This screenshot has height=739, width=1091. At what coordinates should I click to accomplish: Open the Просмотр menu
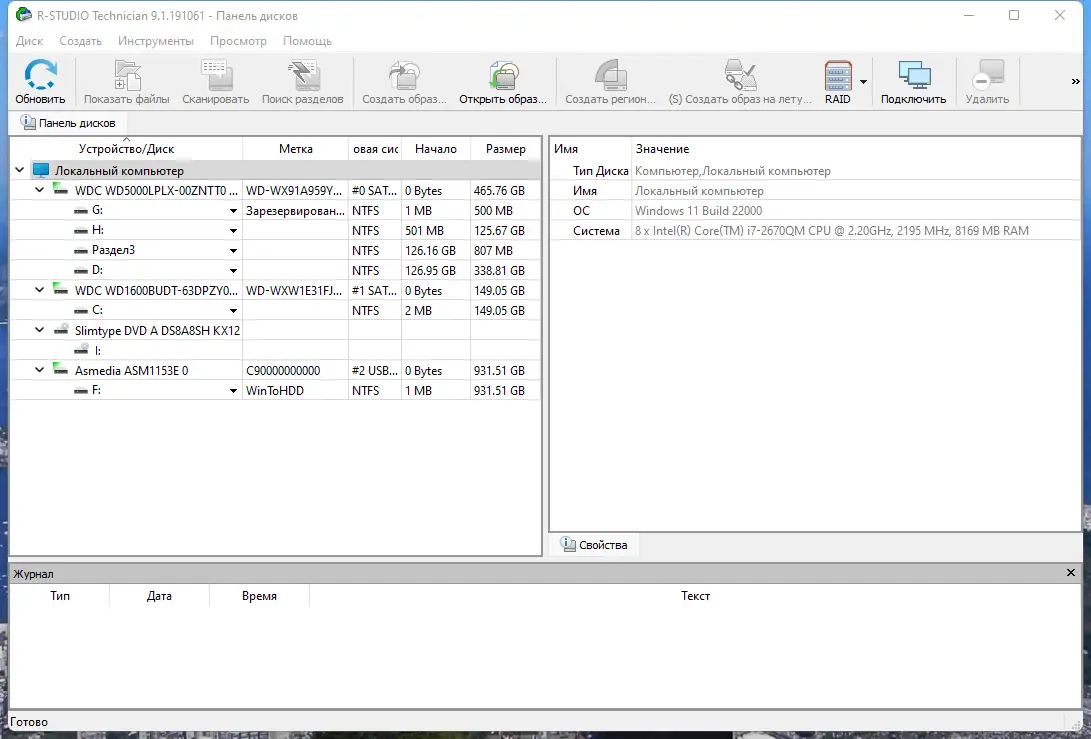(238, 41)
